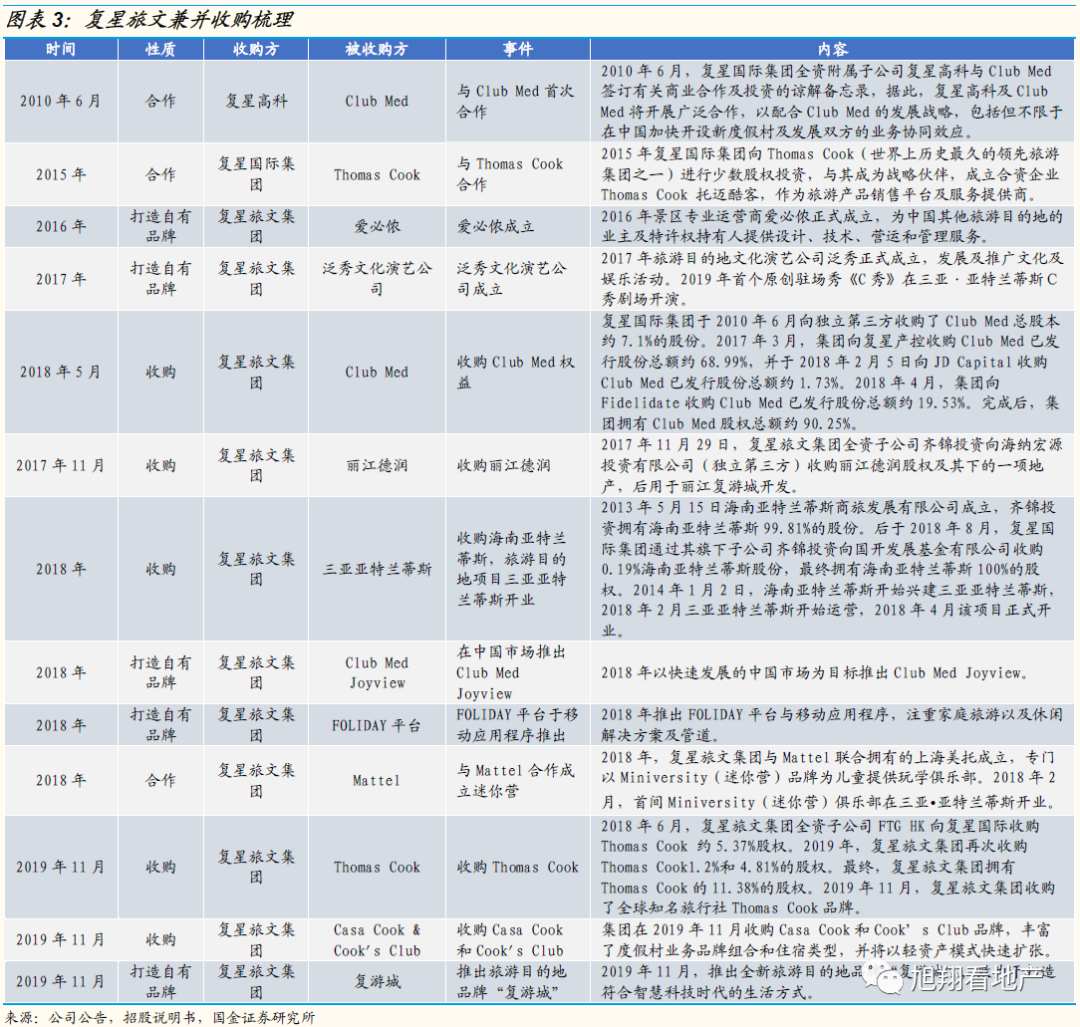Click the 收购方 column header

pos(256,49)
